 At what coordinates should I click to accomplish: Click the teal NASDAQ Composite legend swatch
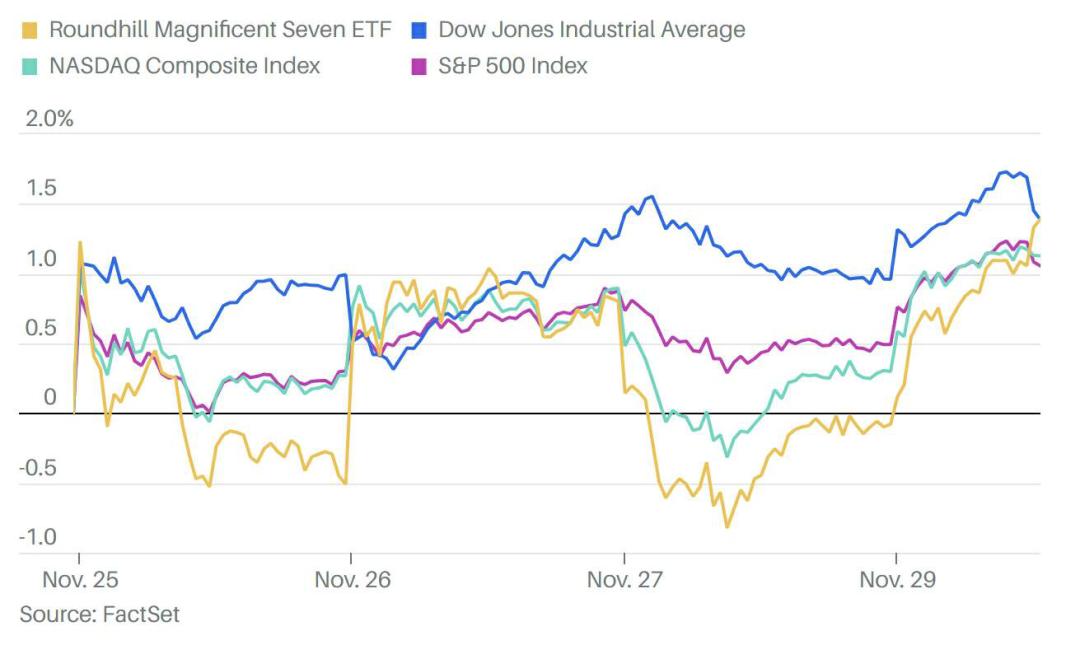(30, 67)
